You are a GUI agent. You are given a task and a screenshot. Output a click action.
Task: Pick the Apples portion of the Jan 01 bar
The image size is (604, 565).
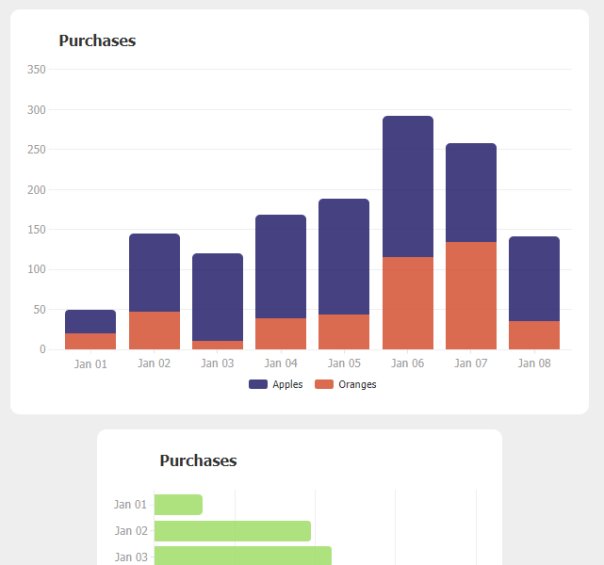[91, 322]
